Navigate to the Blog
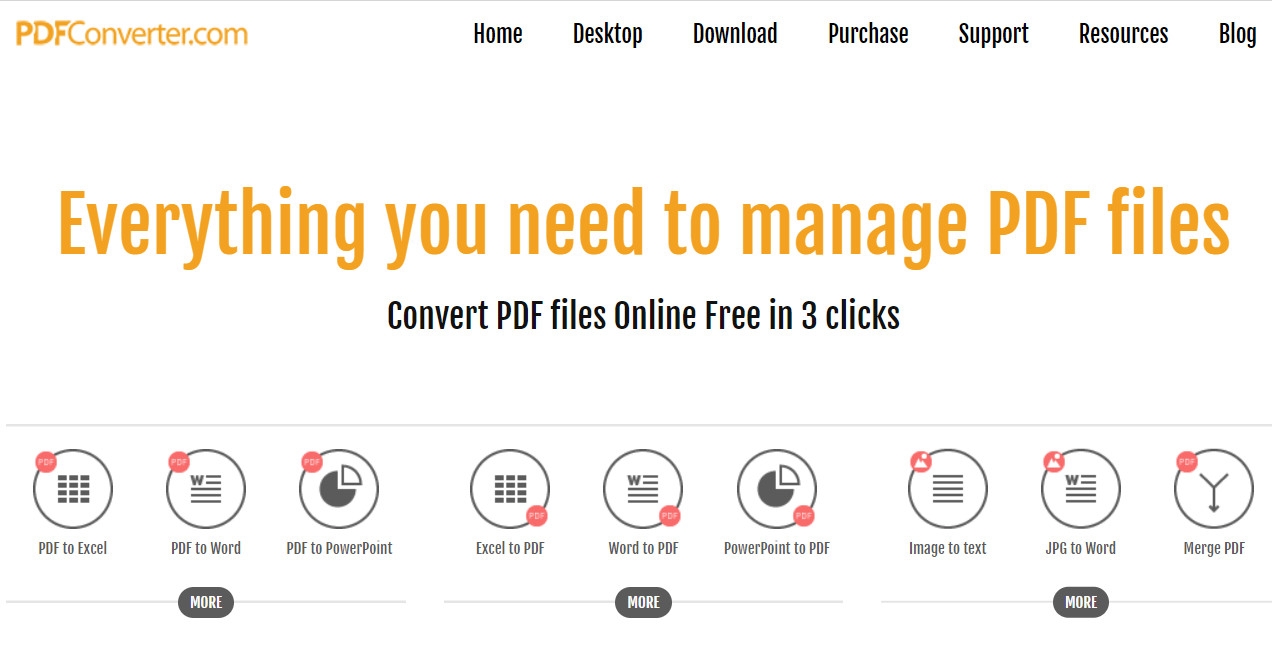1272x661 pixels. pos(1238,34)
